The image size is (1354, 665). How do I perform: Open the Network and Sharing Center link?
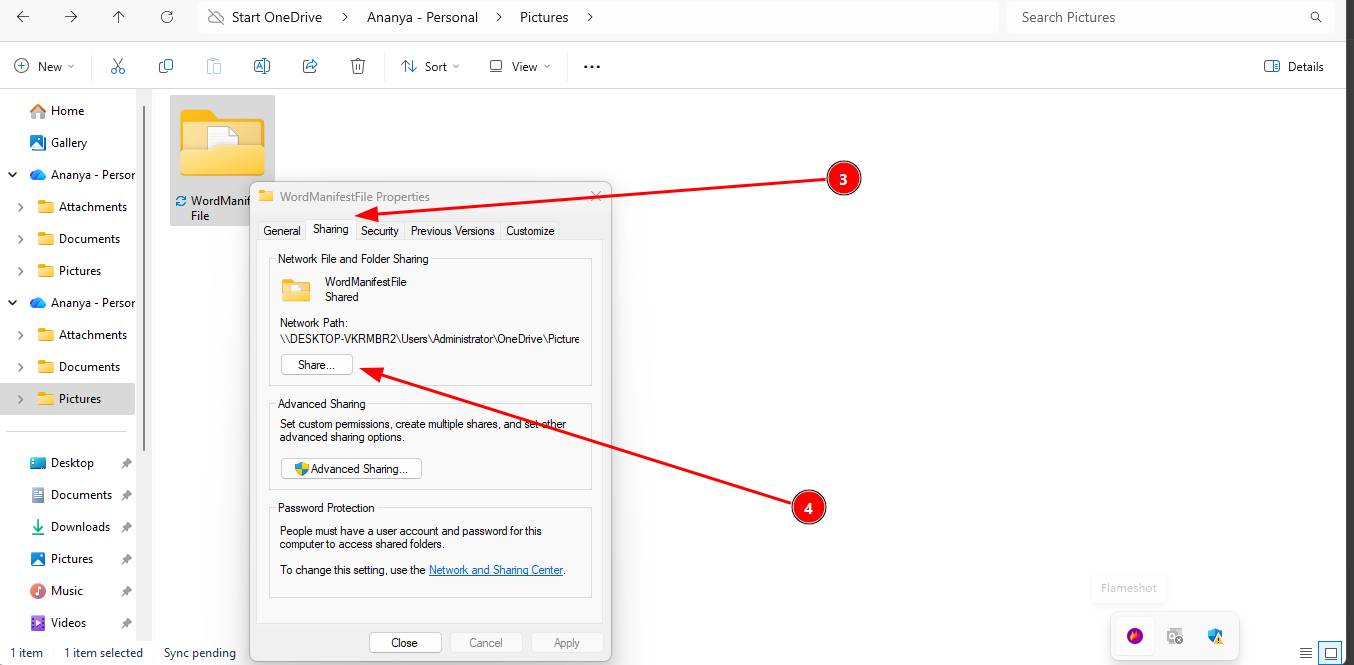pos(496,570)
